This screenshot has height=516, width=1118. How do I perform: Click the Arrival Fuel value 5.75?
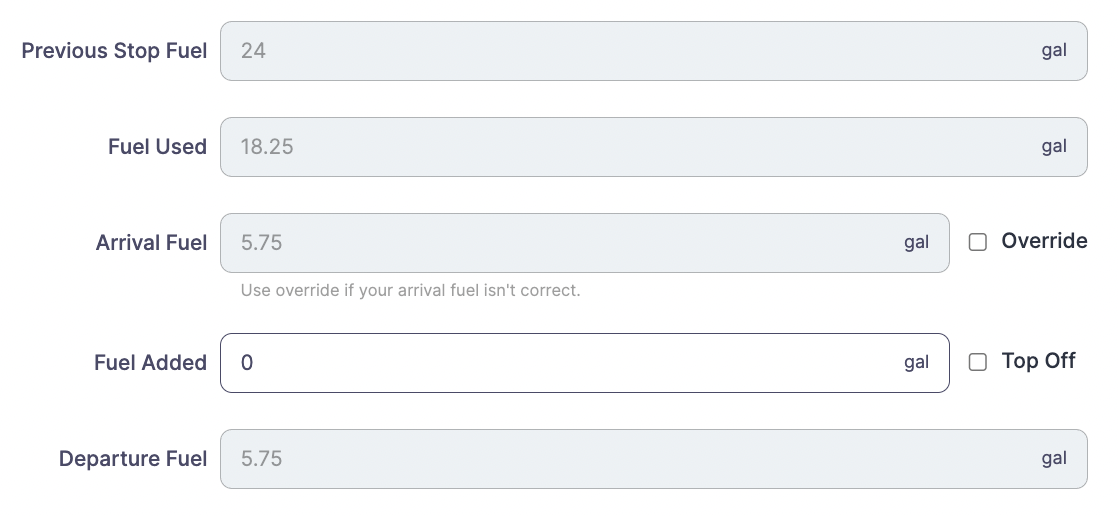[x=262, y=243]
